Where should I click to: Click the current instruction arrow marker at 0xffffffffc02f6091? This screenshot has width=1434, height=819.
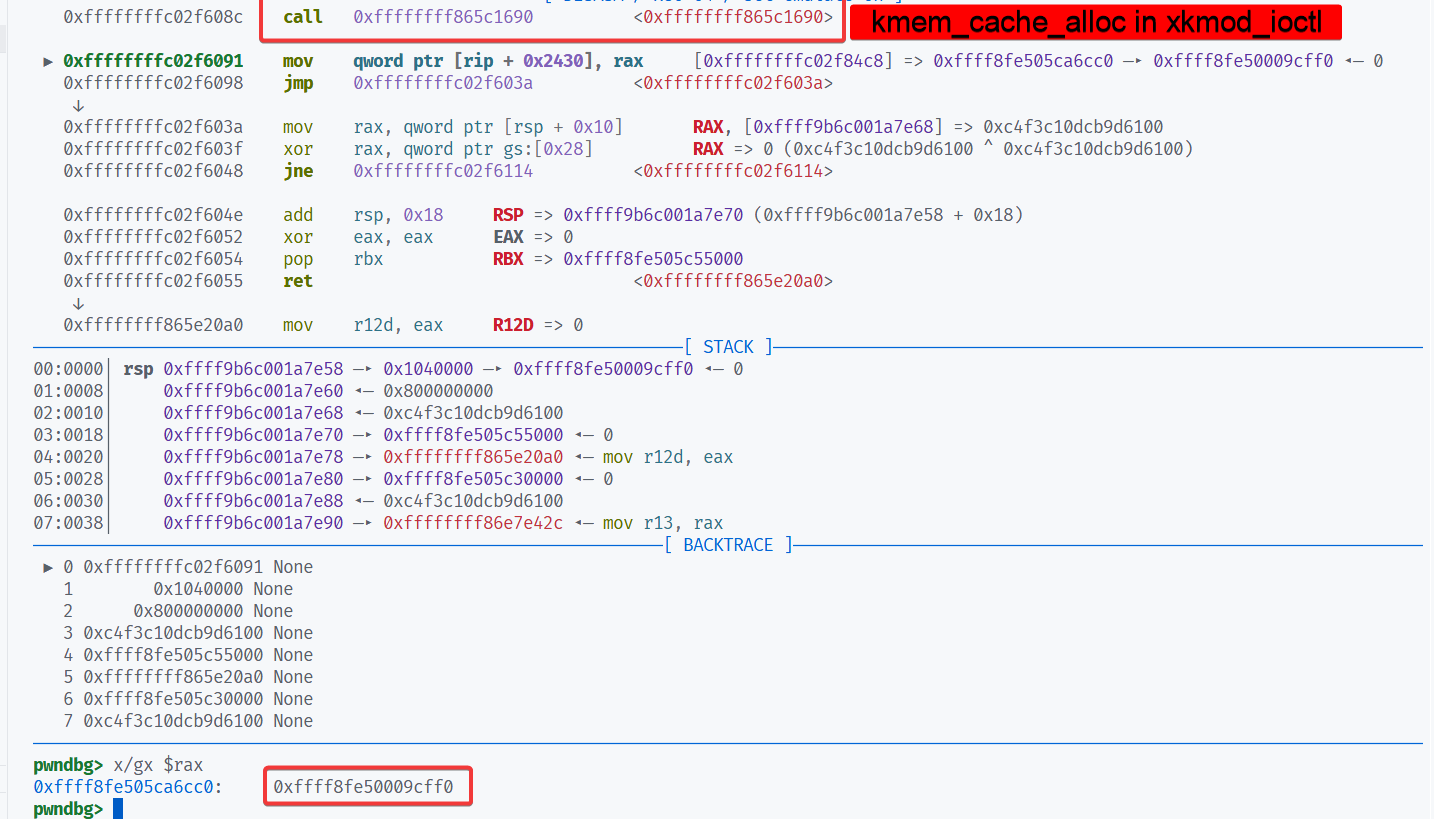48,62
